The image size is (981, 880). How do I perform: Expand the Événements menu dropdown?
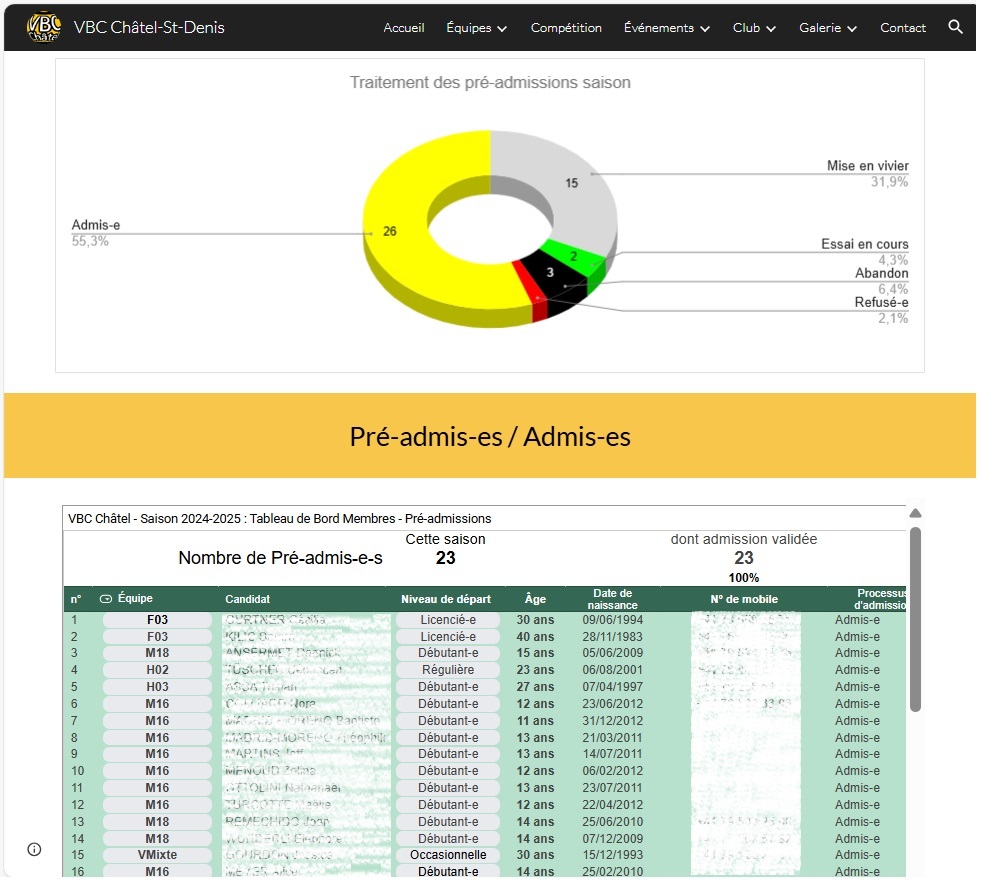coord(667,28)
